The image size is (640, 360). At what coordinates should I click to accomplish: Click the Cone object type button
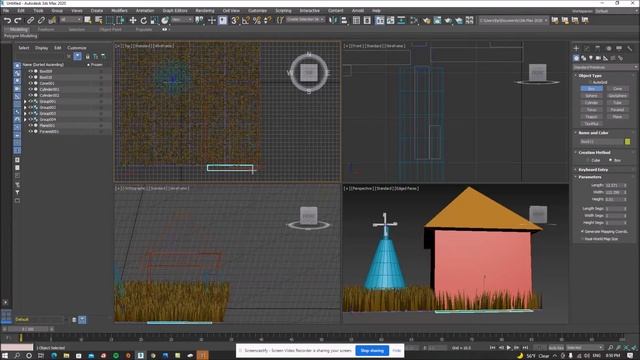click(617, 89)
